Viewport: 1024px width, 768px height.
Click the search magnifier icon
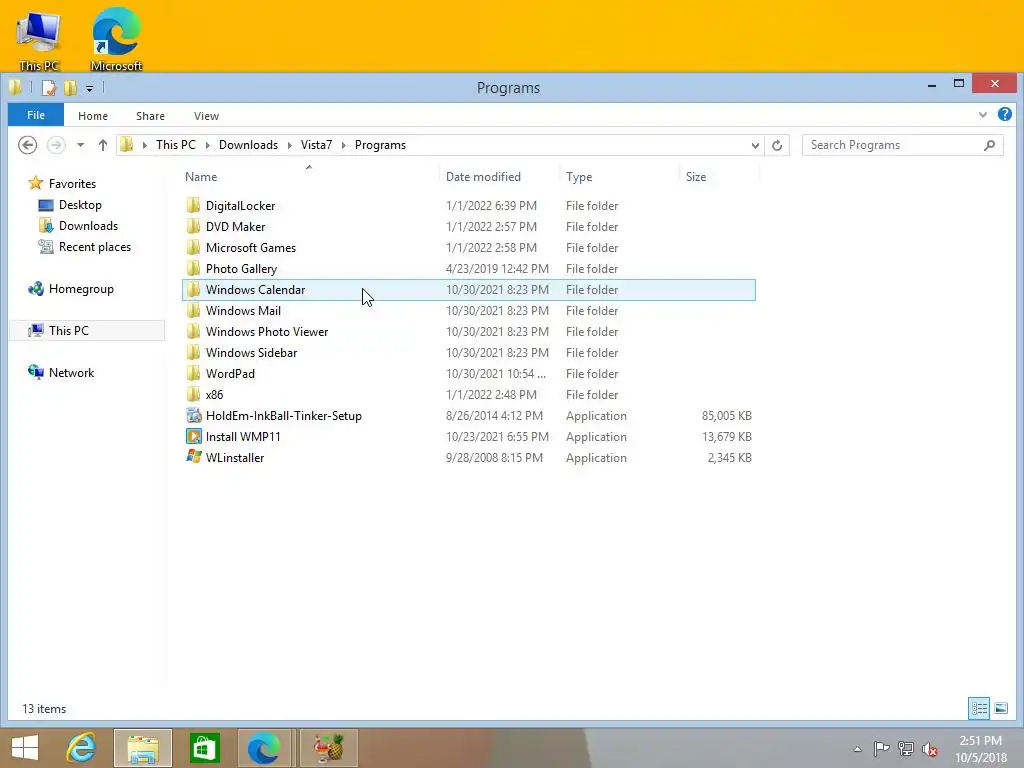click(989, 145)
